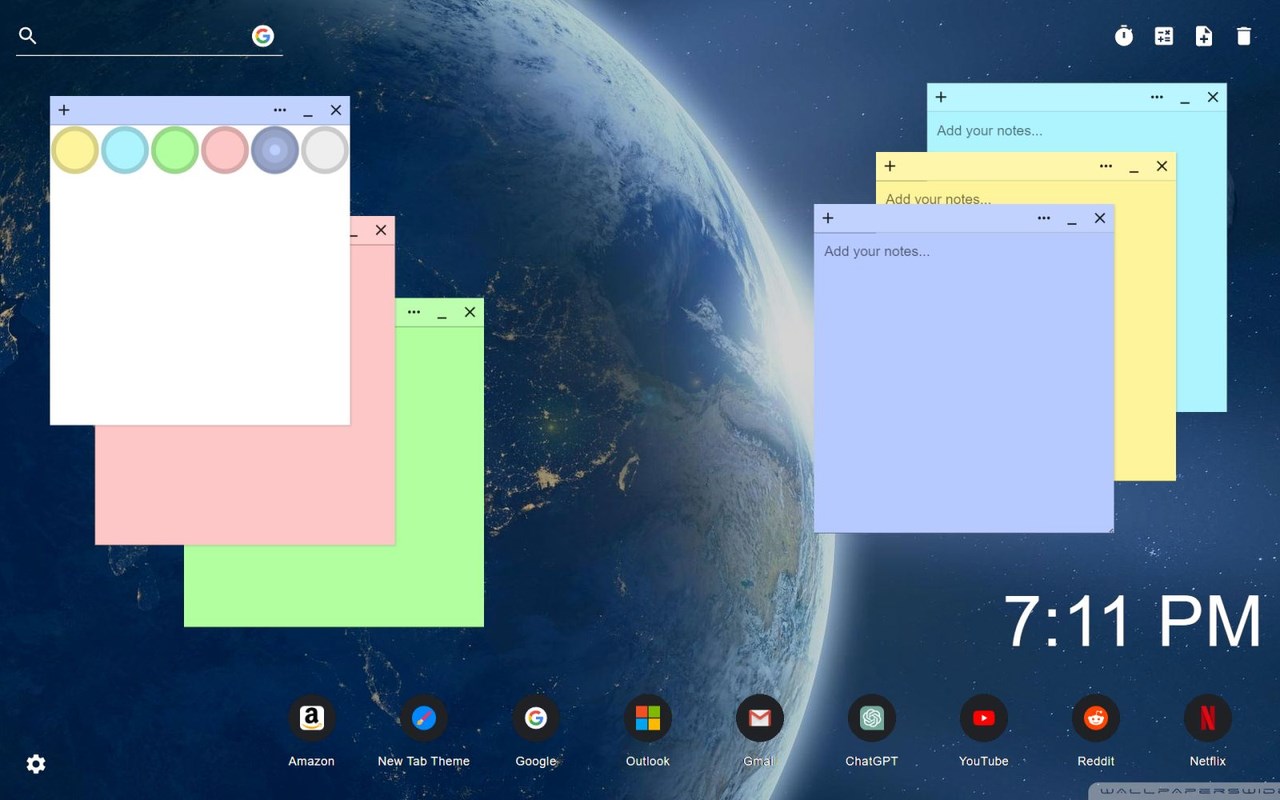The image size is (1280, 800).
Task: Click the plus on the yellow note
Action: pyautogui.click(x=890, y=166)
